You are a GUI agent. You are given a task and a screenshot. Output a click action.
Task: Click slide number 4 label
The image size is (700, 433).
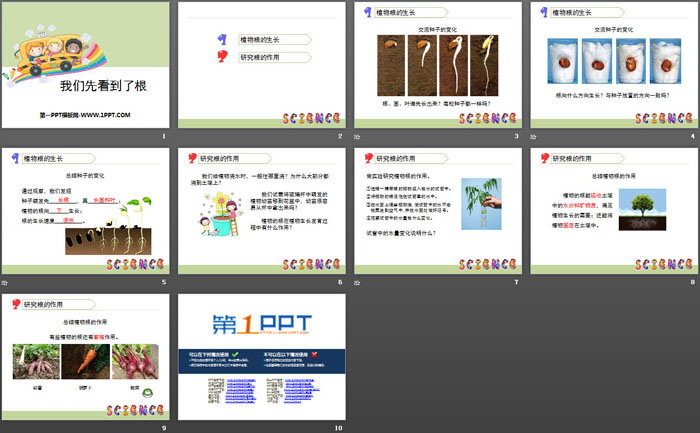693,136
